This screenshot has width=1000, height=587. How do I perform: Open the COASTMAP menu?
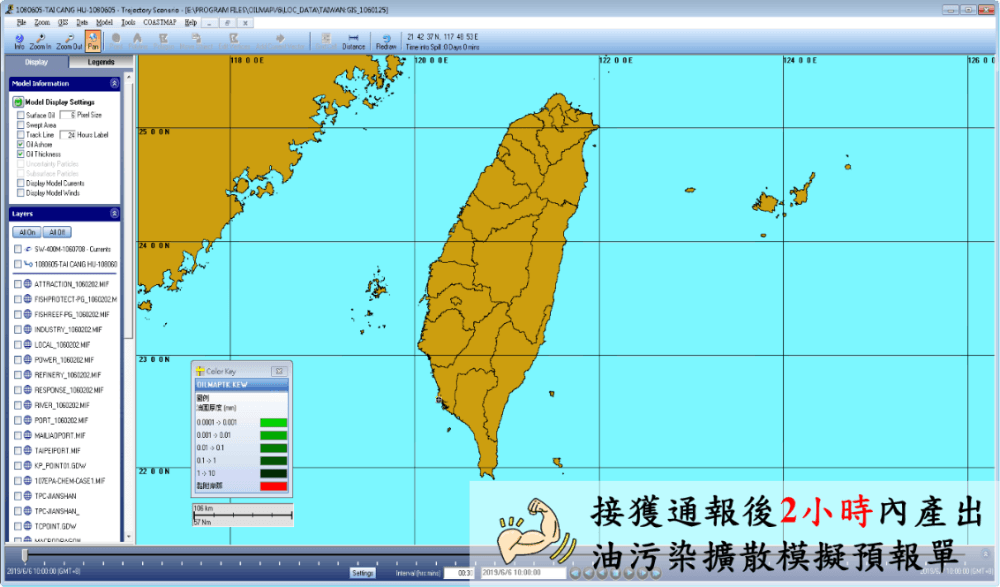click(159, 22)
